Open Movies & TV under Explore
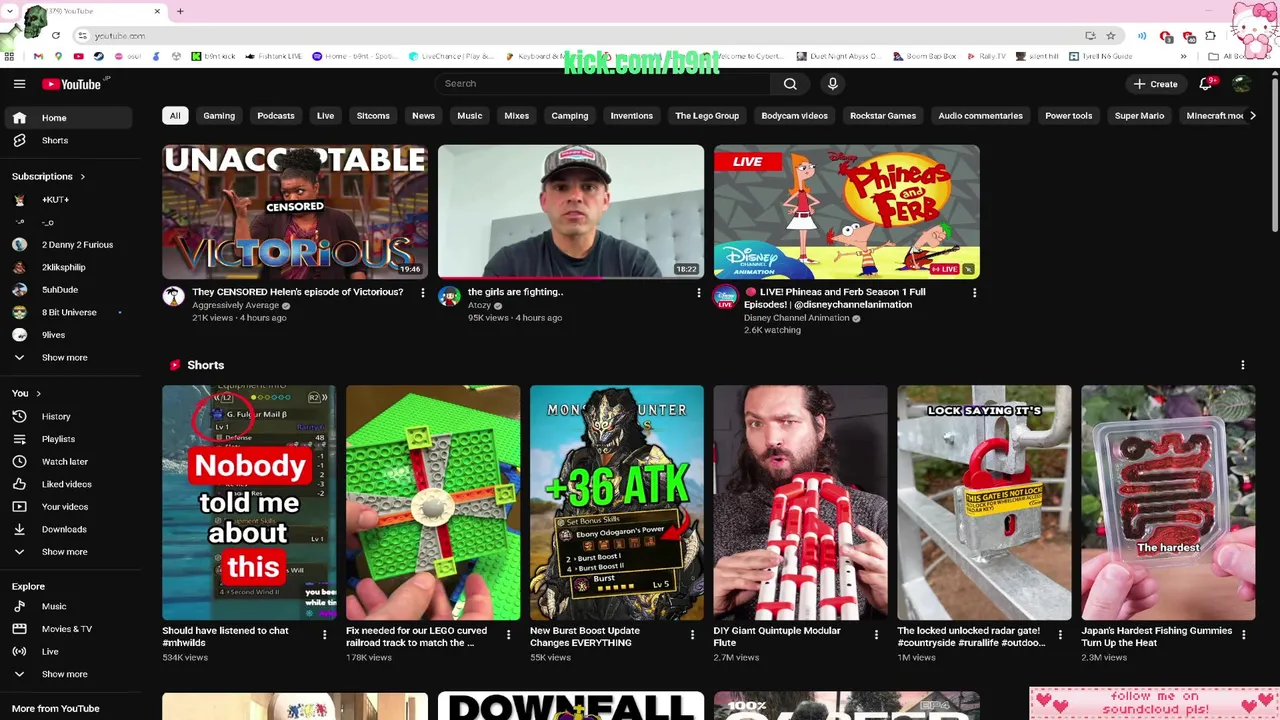 (x=66, y=629)
